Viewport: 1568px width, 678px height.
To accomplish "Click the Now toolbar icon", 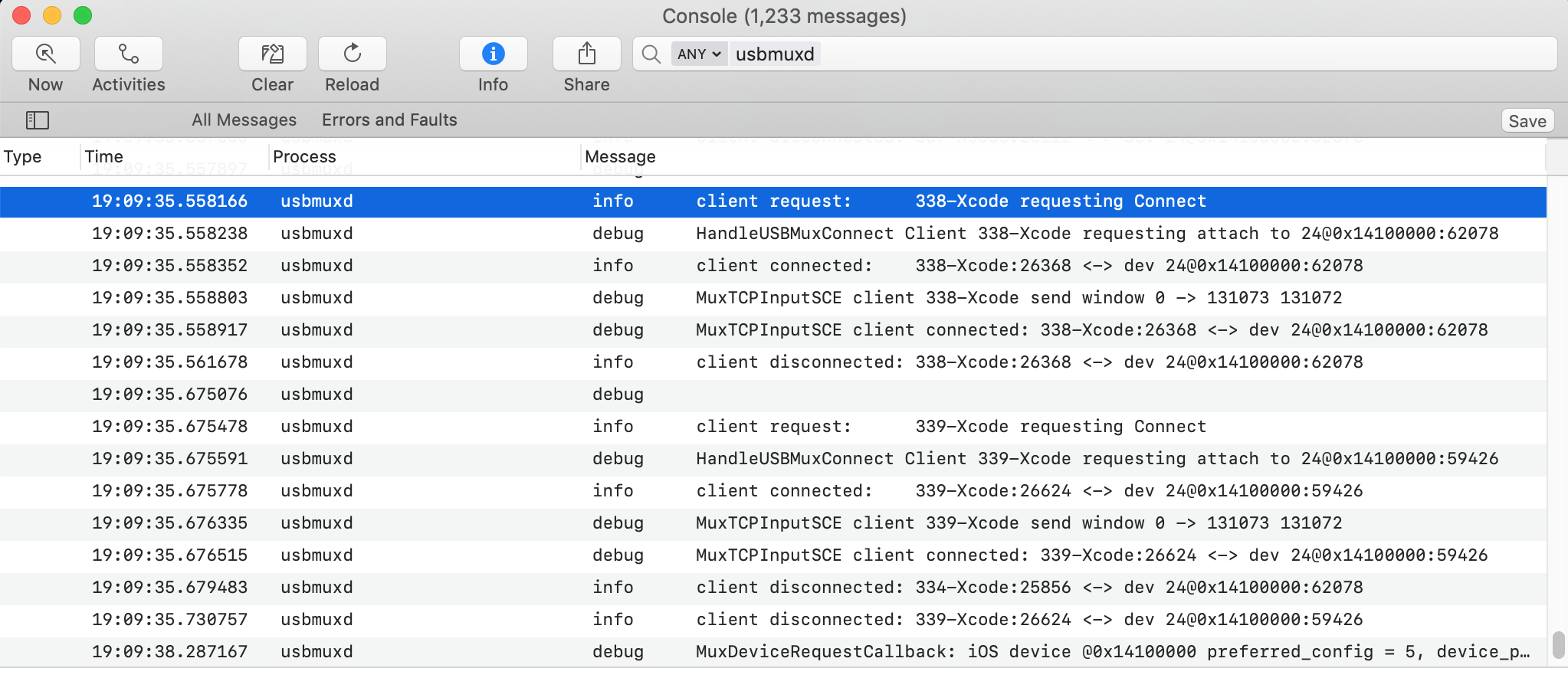I will click(x=46, y=54).
